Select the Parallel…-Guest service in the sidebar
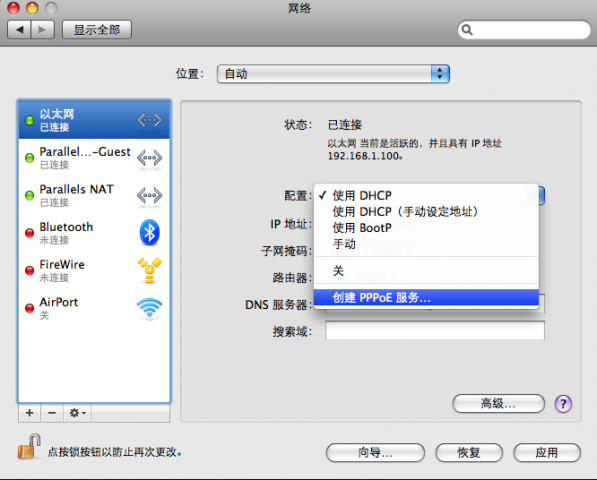Viewport: 597px width, 480px height. (x=94, y=158)
